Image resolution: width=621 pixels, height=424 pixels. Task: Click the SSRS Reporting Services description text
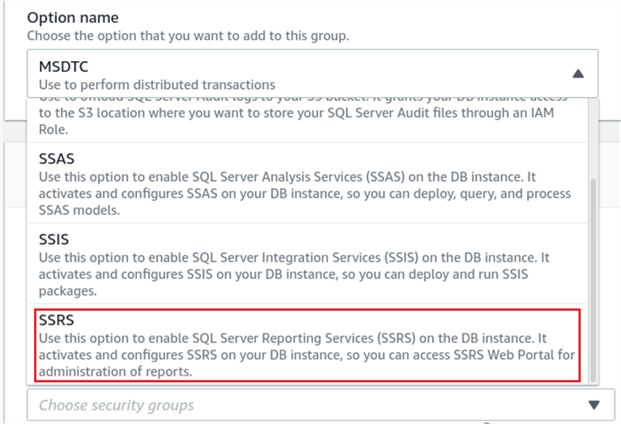tap(300, 356)
